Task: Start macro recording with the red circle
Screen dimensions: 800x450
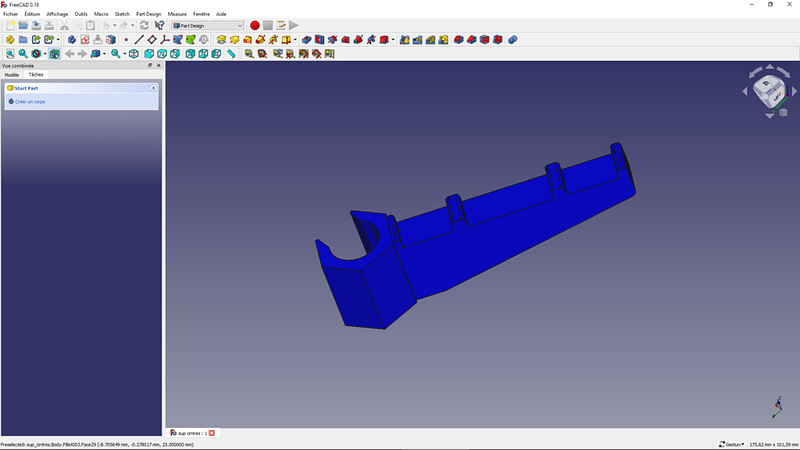Action: tap(255, 26)
